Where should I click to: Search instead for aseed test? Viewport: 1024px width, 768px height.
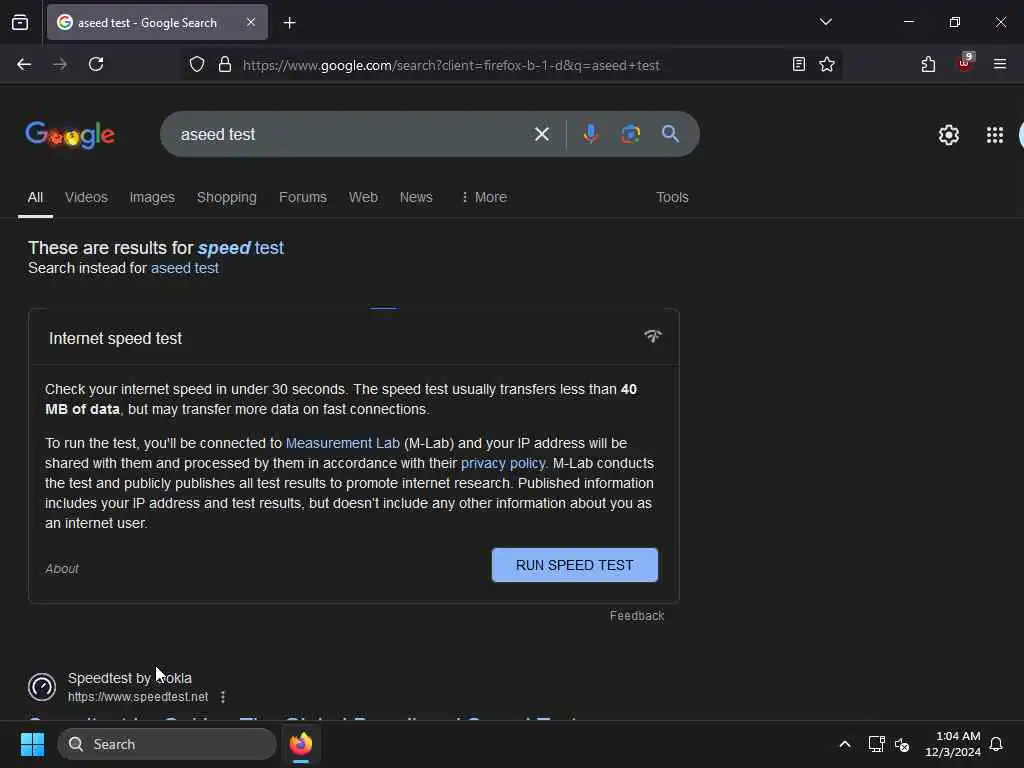[x=185, y=268]
